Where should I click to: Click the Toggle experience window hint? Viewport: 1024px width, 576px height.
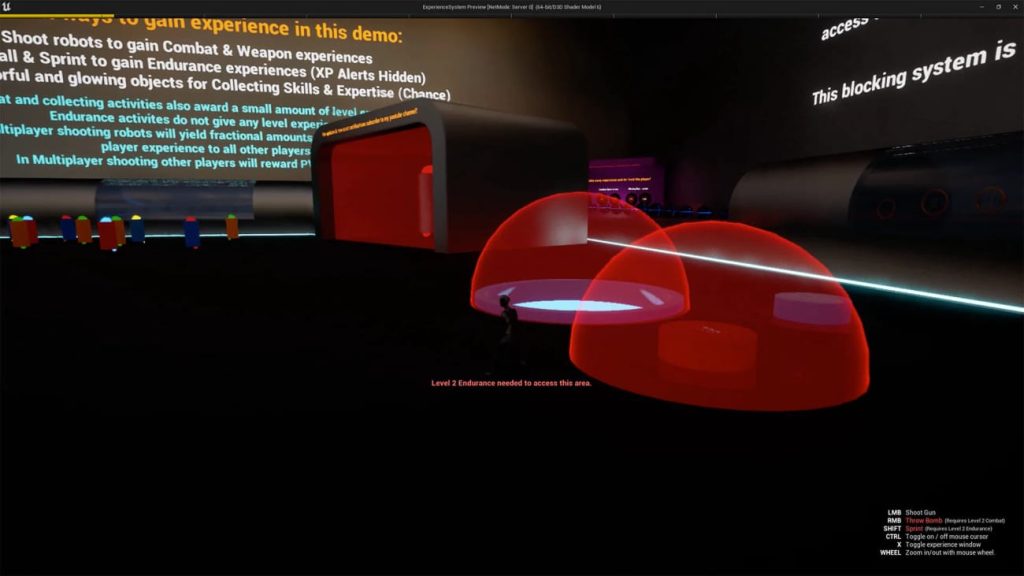pyautogui.click(x=943, y=545)
